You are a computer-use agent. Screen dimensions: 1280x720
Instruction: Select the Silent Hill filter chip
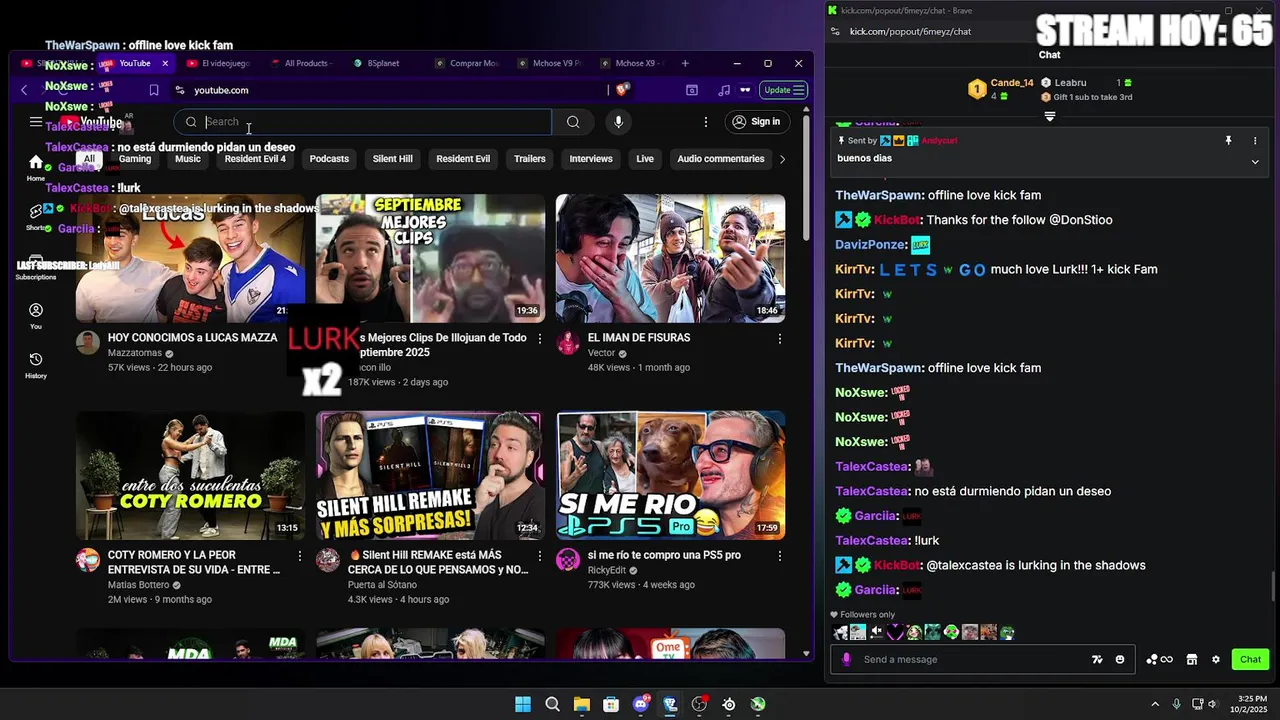(392, 159)
